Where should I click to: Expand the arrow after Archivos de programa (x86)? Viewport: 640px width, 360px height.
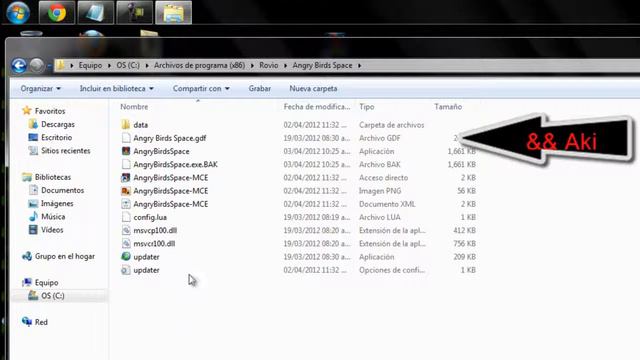point(252,65)
